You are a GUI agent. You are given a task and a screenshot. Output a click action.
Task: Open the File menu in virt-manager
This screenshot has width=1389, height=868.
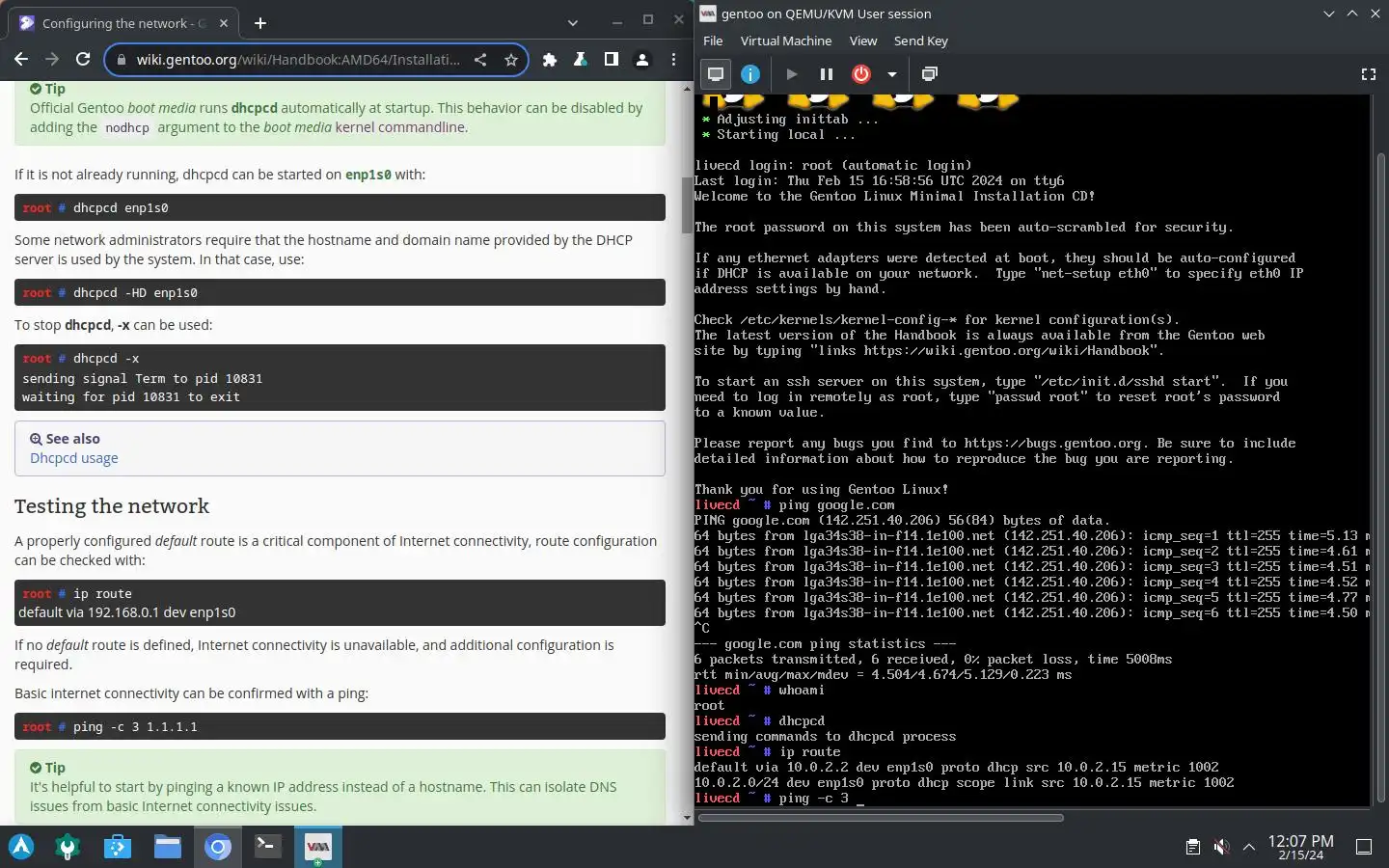point(713,41)
